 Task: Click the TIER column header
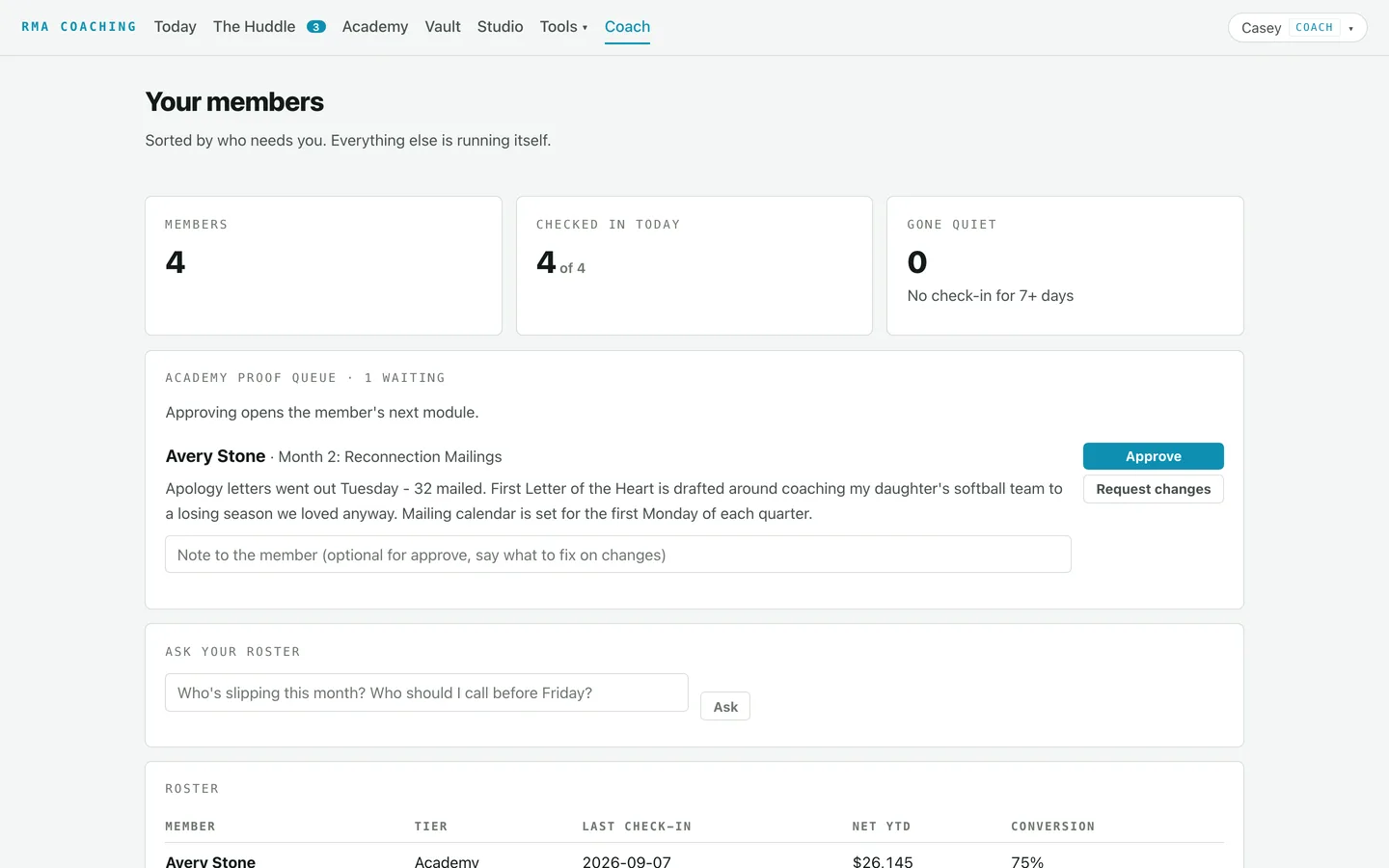[x=431, y=827]
